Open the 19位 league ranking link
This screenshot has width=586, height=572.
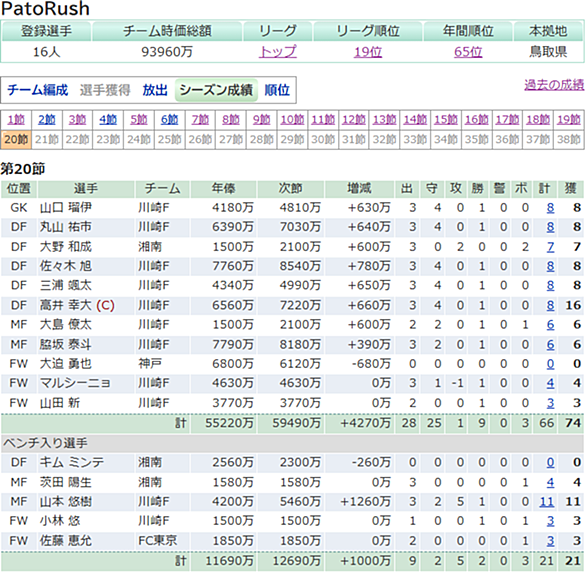coord(368,52)
